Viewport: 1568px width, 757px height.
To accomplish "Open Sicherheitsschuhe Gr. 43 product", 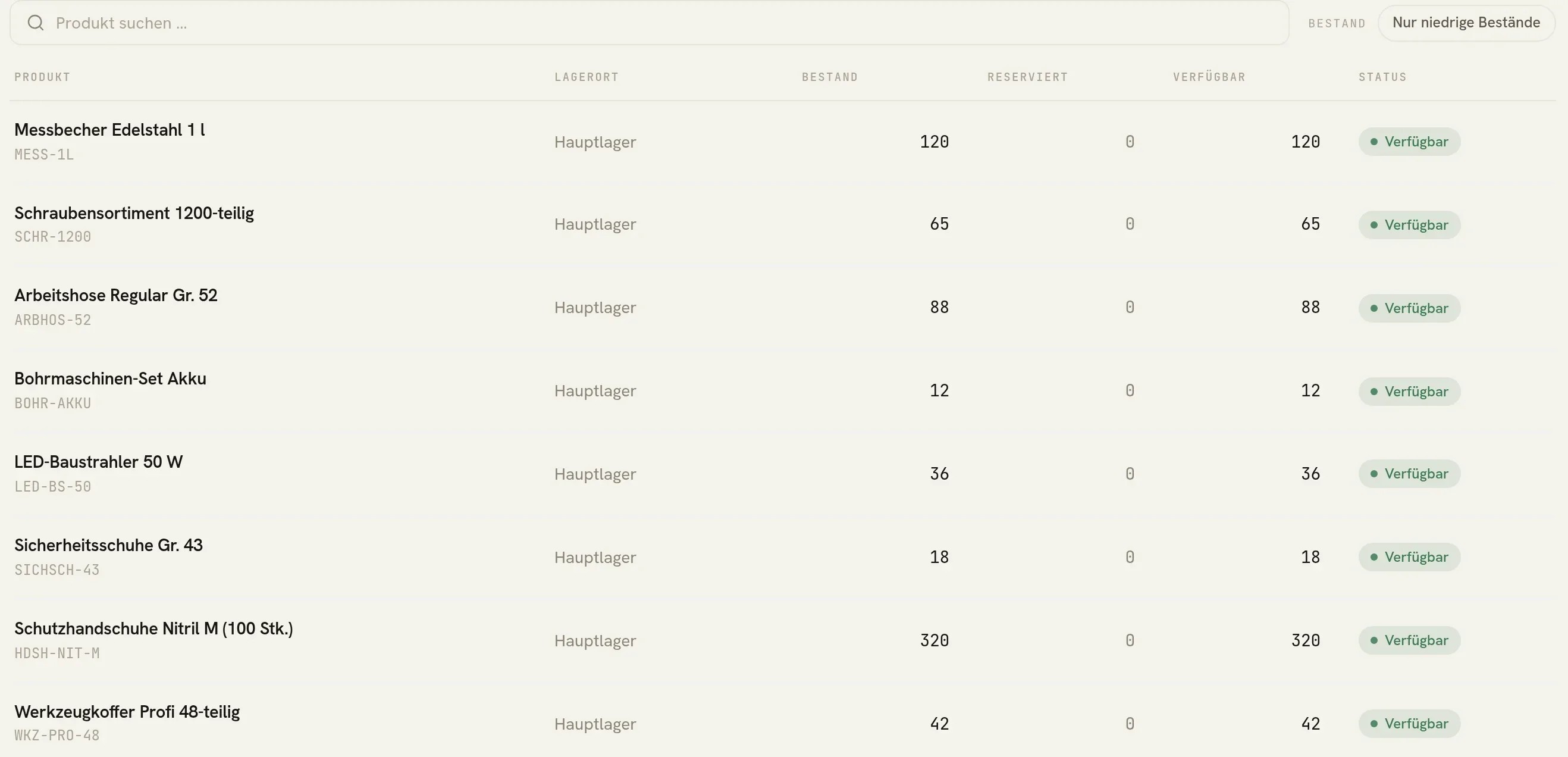I will pos(108,545).
